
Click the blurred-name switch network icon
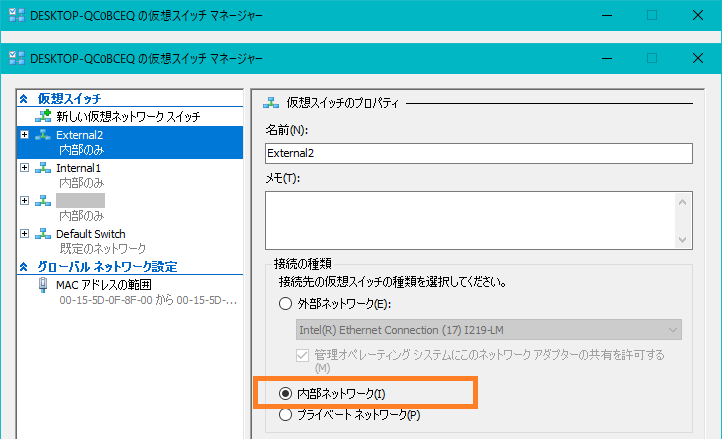coord(43,201)
